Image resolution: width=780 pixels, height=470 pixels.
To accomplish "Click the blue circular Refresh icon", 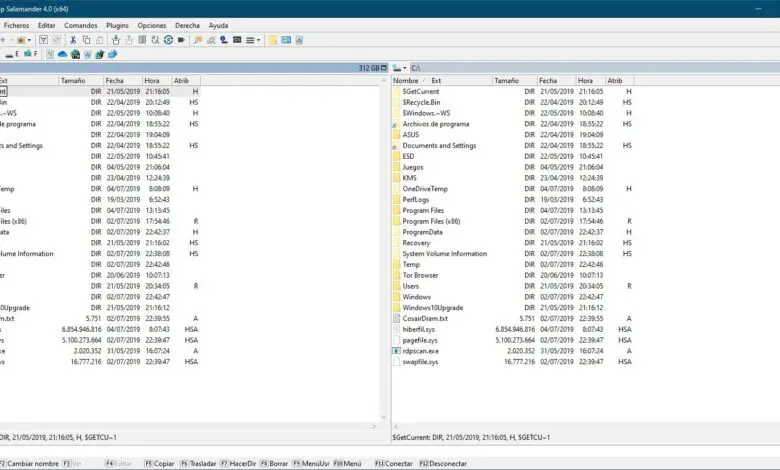I will point(168,40).
